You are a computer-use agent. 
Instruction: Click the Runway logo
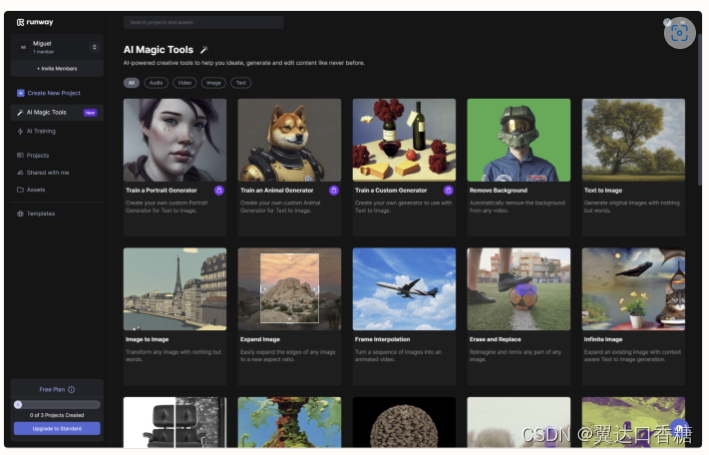click(35, 22)
